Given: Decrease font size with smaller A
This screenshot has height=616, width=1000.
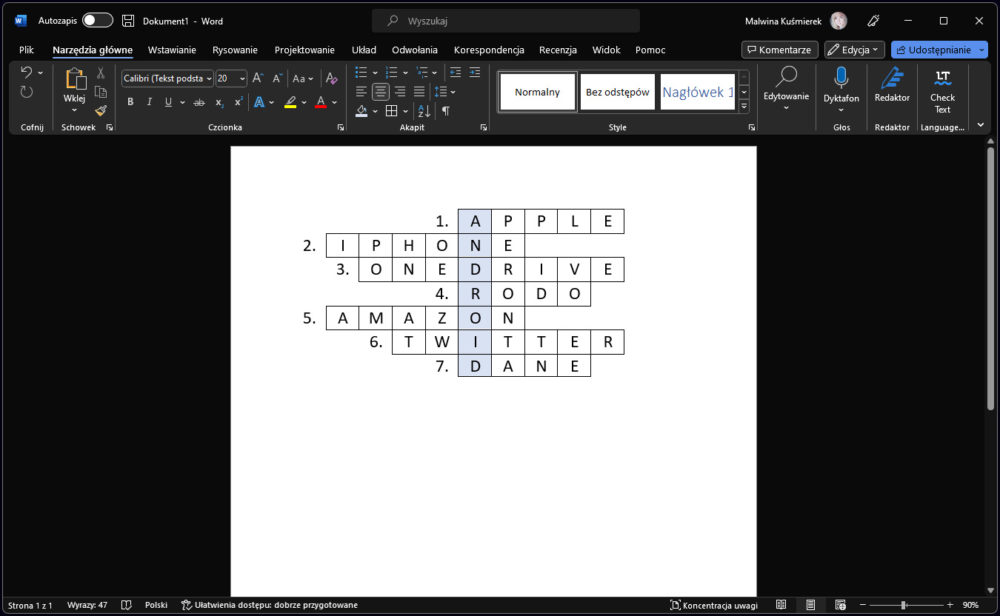Looking at the screenshot, I should (277, 78).
